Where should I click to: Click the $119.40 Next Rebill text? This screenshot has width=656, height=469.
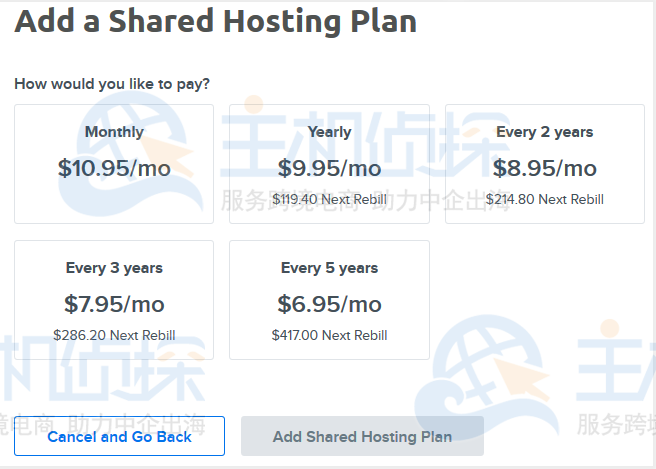329,199
